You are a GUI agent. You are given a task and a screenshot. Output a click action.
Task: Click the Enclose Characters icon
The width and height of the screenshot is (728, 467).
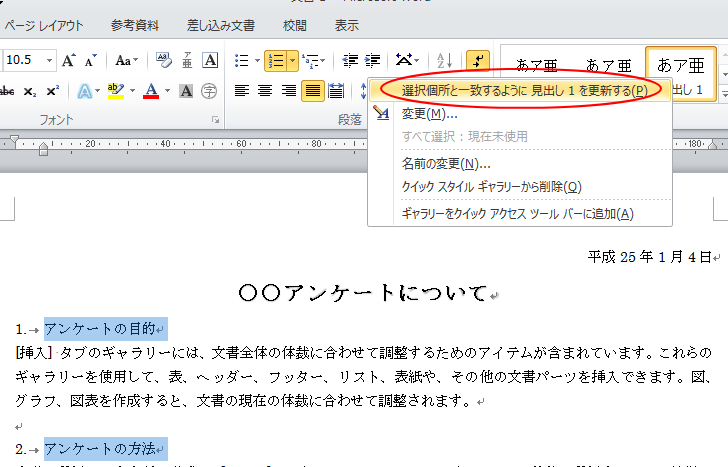[209, 91]
